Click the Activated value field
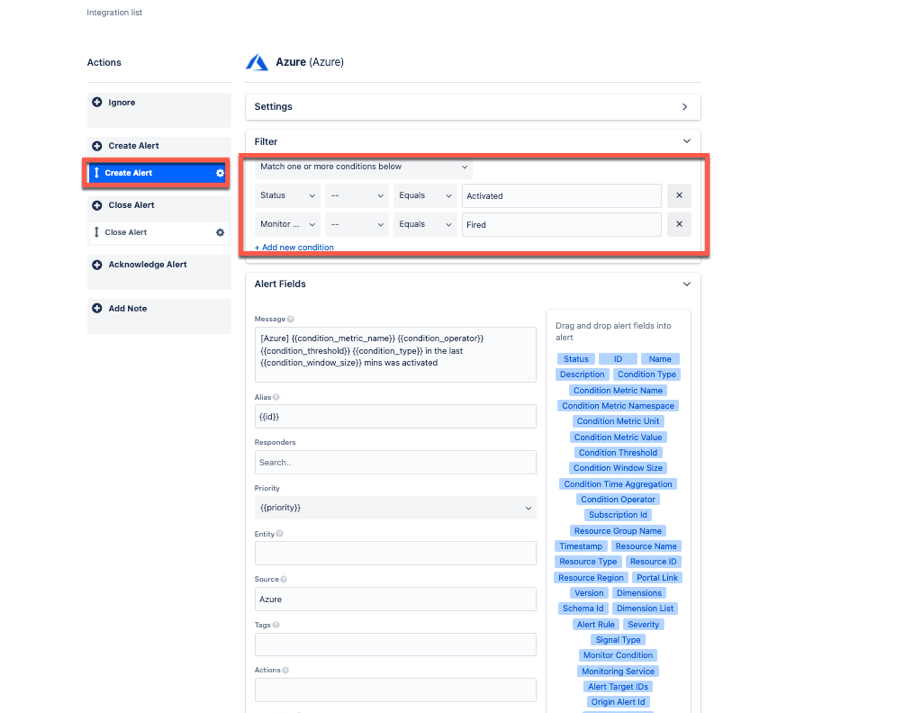Image resolution: width=922 pixels, height=713 pixels. 562,196
